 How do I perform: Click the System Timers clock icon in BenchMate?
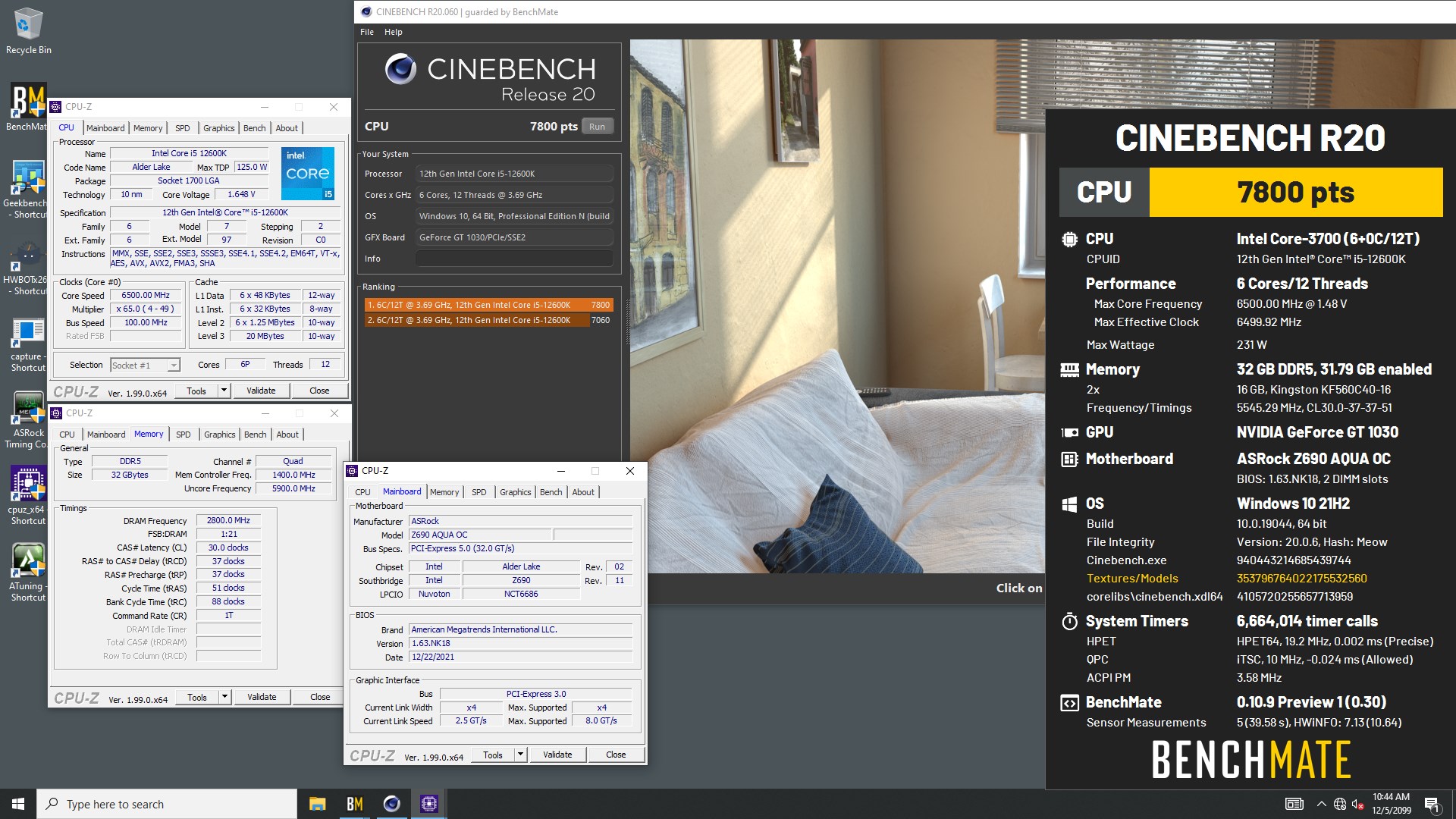(x=1069, y=622)
